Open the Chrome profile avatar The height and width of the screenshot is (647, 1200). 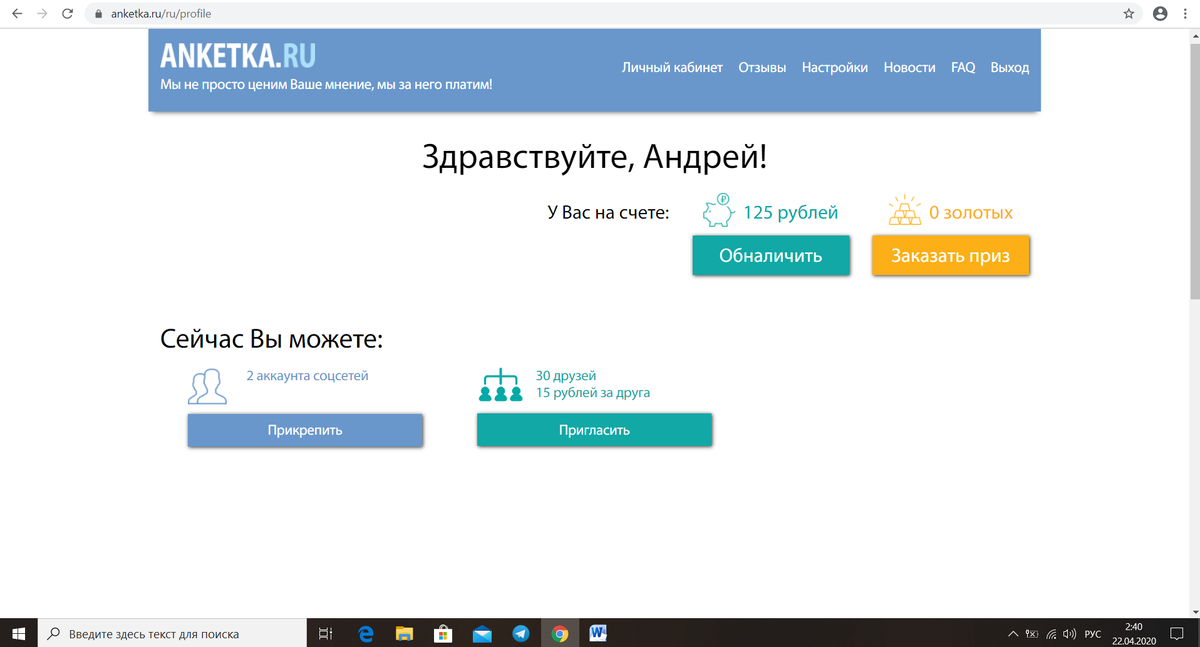(1160, 14)
